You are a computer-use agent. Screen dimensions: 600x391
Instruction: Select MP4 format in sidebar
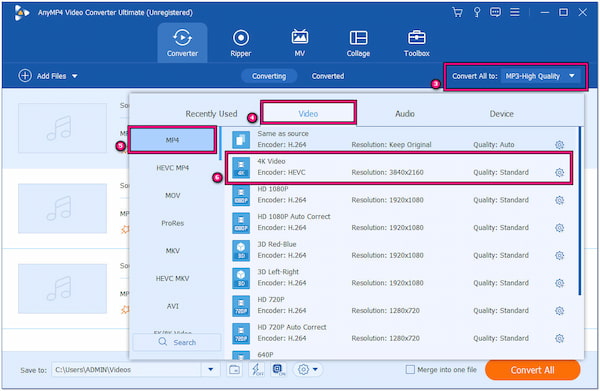click(173, 140)
